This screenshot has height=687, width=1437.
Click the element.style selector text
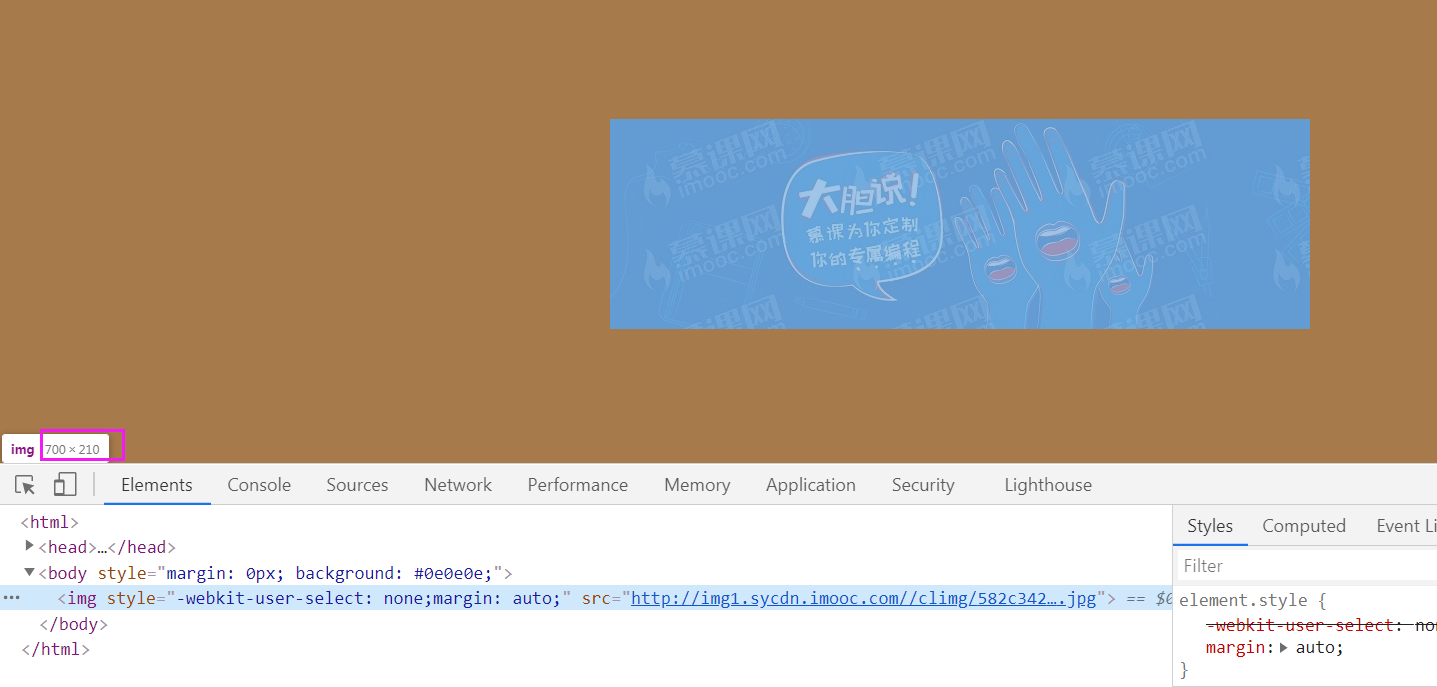click(x=1243, y=601)
